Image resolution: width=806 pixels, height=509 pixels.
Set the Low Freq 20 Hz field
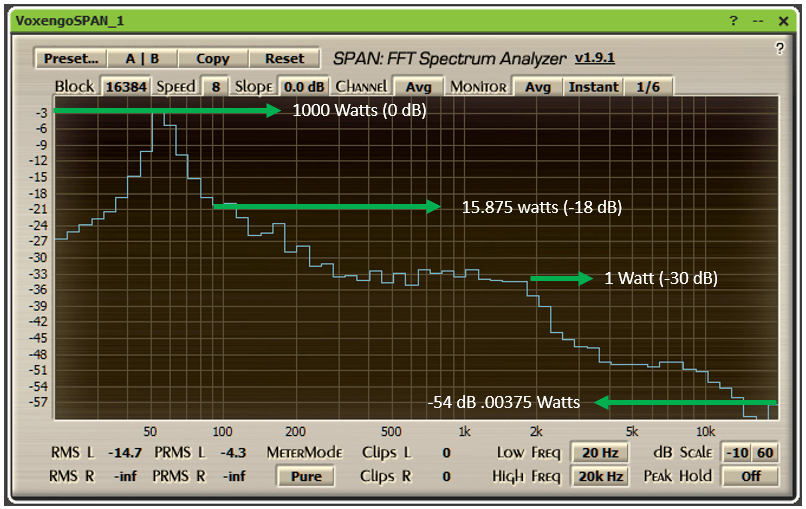click(598, 453)
